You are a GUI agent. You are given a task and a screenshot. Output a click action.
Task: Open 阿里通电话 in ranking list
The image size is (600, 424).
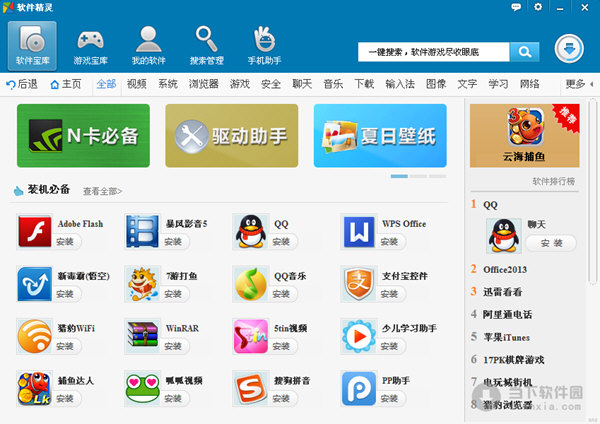coord(507,315)
